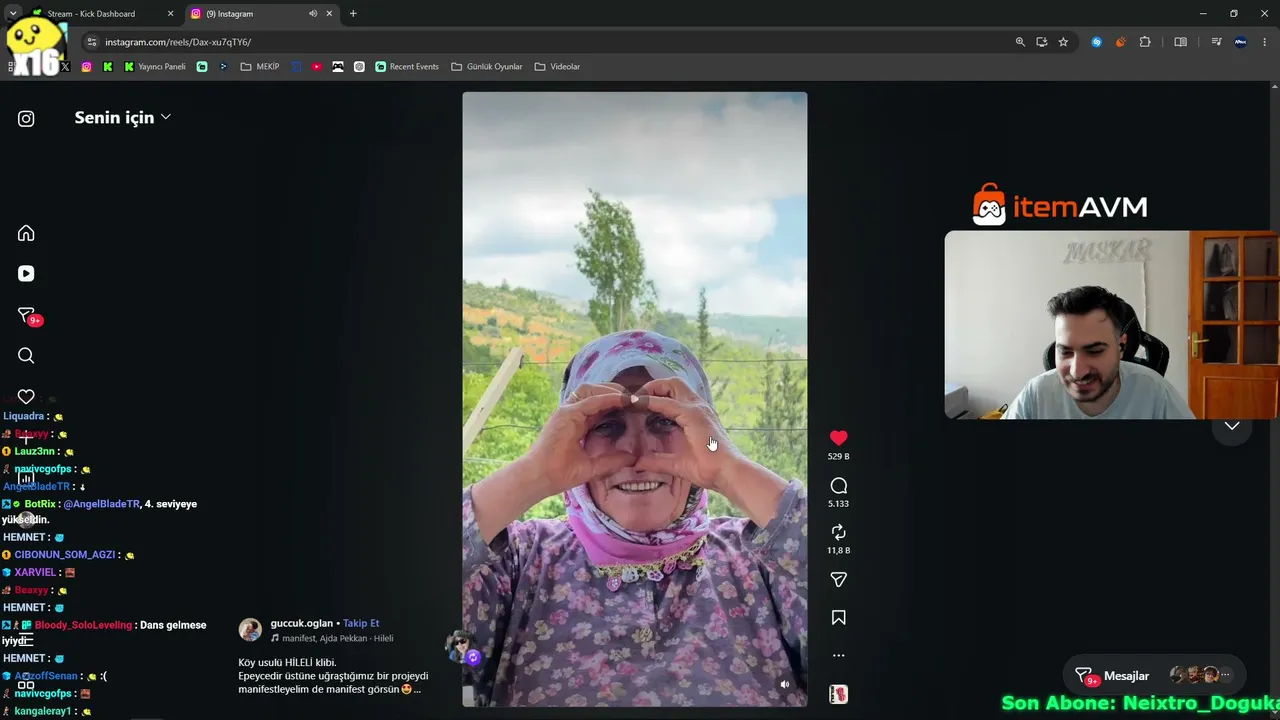Open Notifications heart in the sidebar
1280x720 pixels.
26,397
